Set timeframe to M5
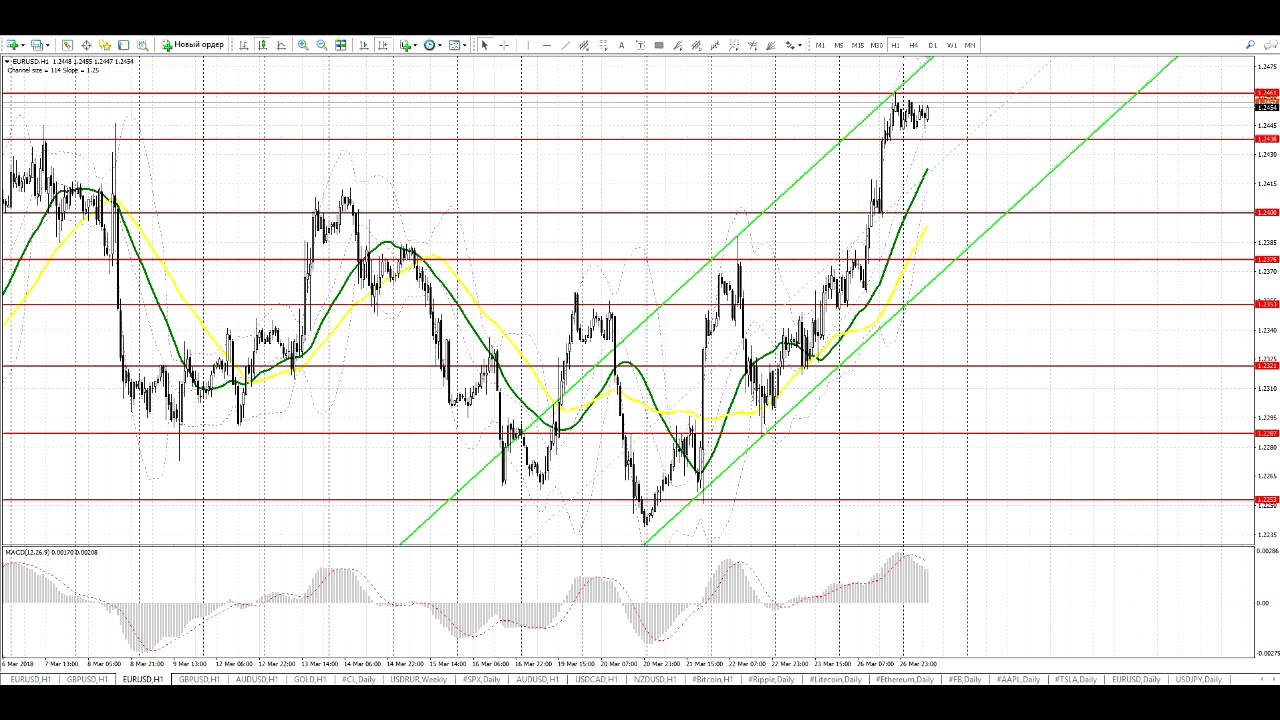Viewport: 1280px width, 720px height. coord(839,45)
